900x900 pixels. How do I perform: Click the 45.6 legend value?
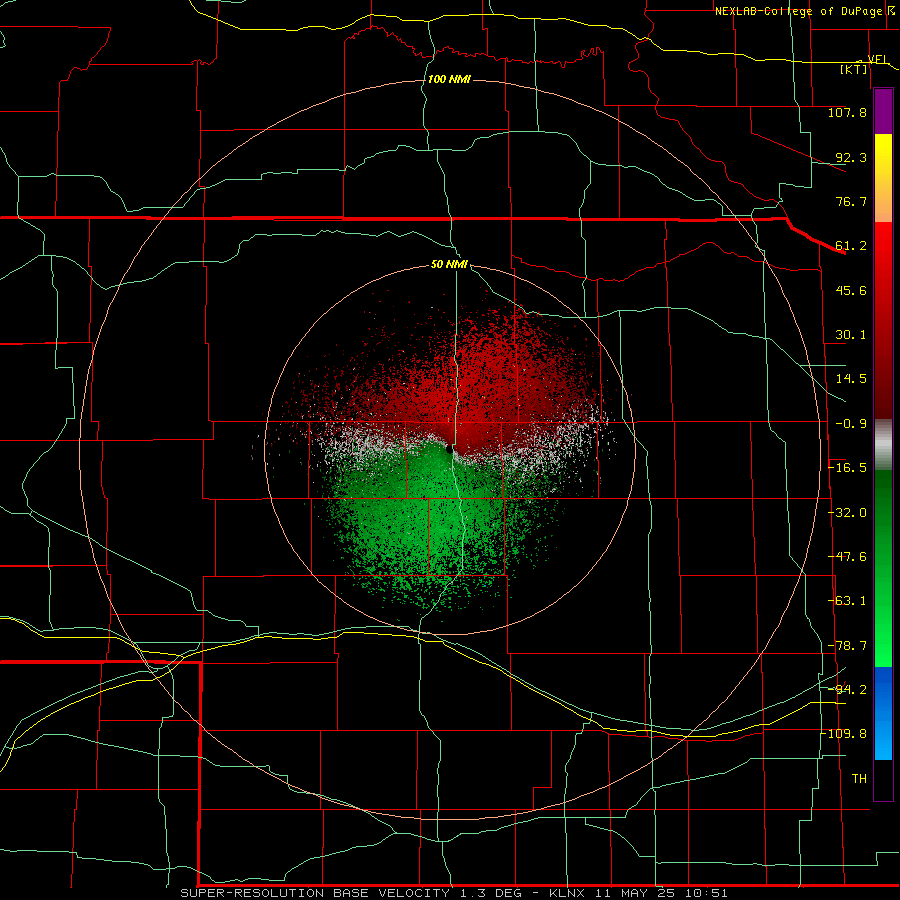851,290
